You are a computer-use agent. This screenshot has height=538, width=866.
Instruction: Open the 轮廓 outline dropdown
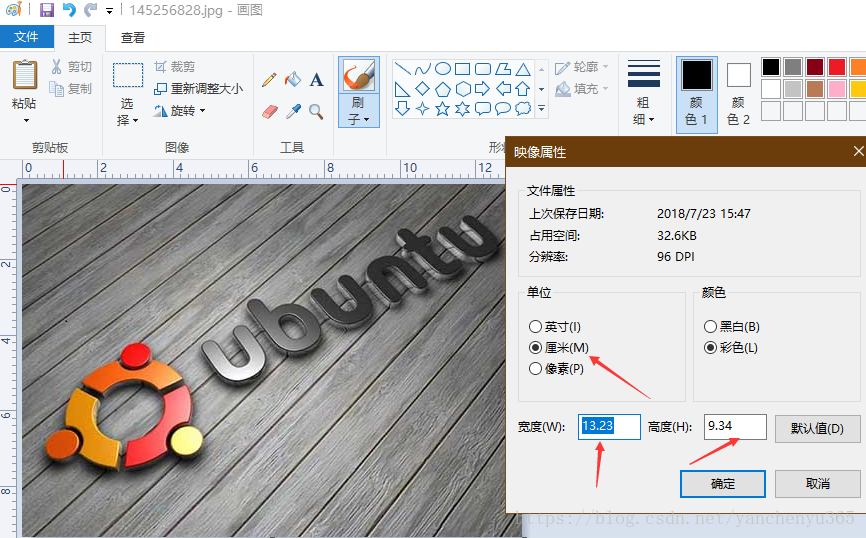(582, 67)
